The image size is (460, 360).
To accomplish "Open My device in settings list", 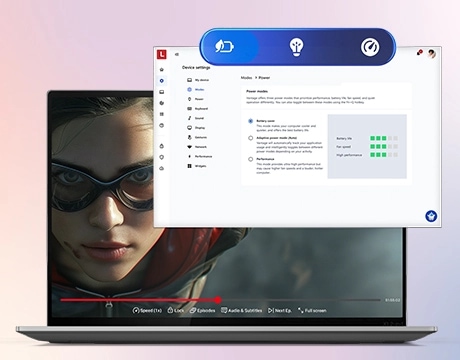I will (x=198, y=80).
